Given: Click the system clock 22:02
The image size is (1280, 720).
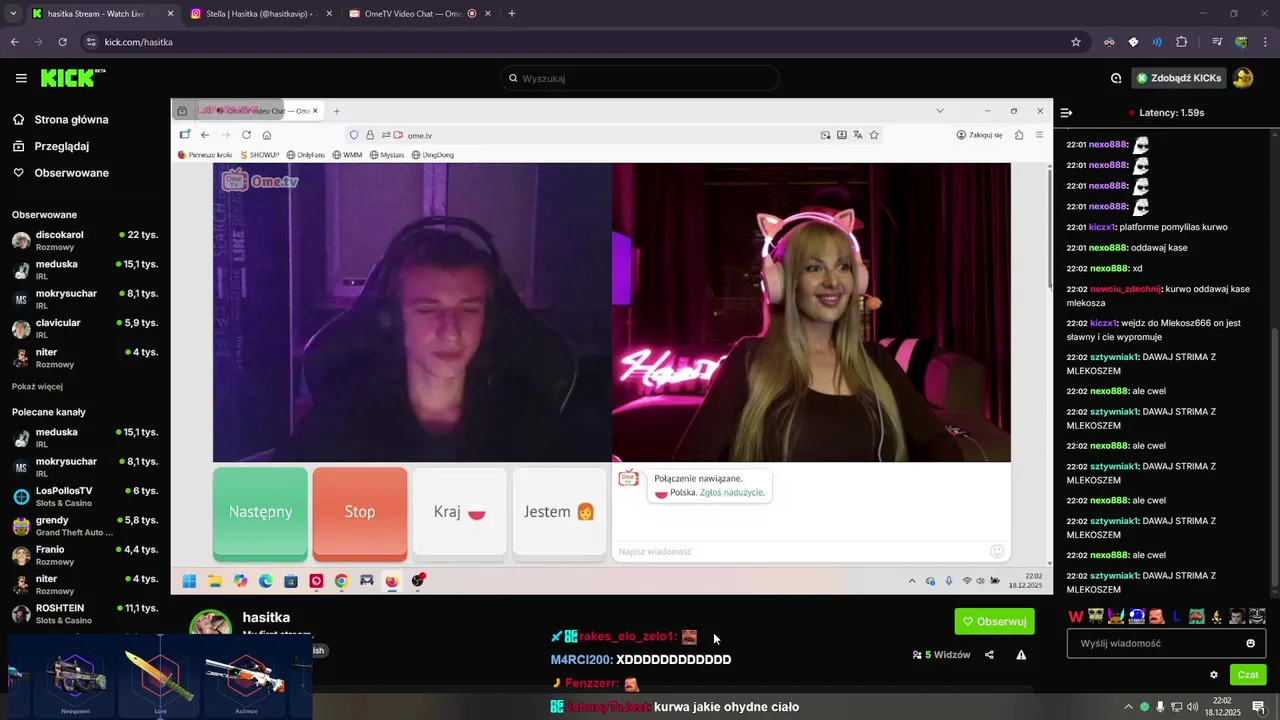Looking at the screenshot, I should [1222, 707].
